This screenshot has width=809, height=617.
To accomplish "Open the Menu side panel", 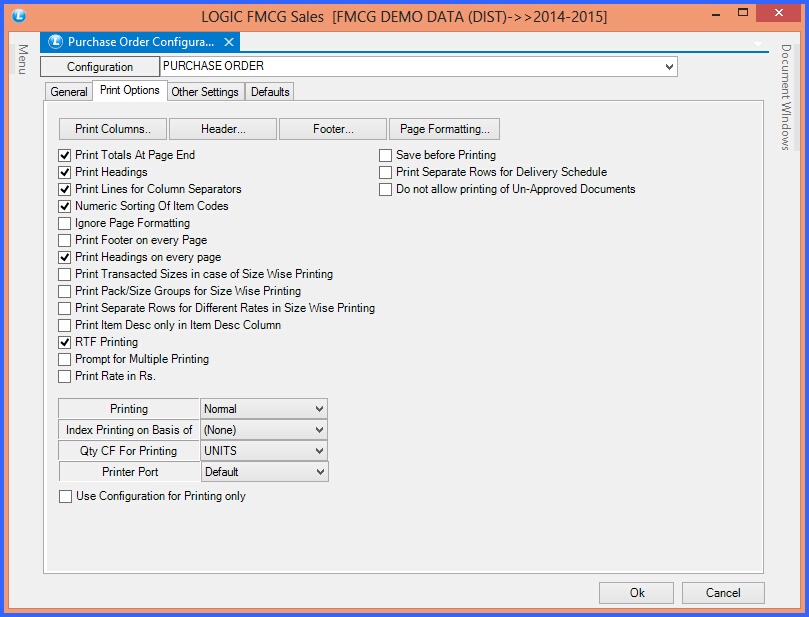I will coord(23,59).
